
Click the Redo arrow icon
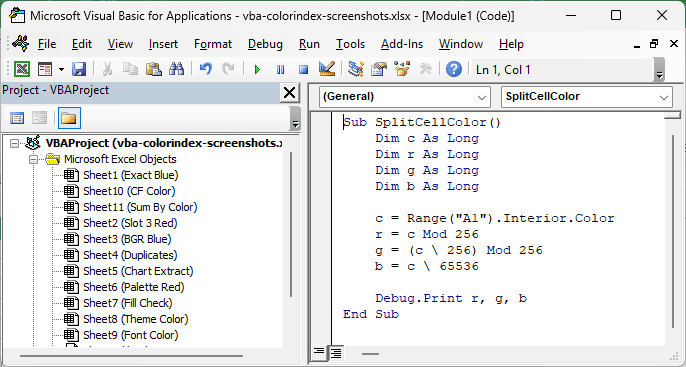click(228, 69)
